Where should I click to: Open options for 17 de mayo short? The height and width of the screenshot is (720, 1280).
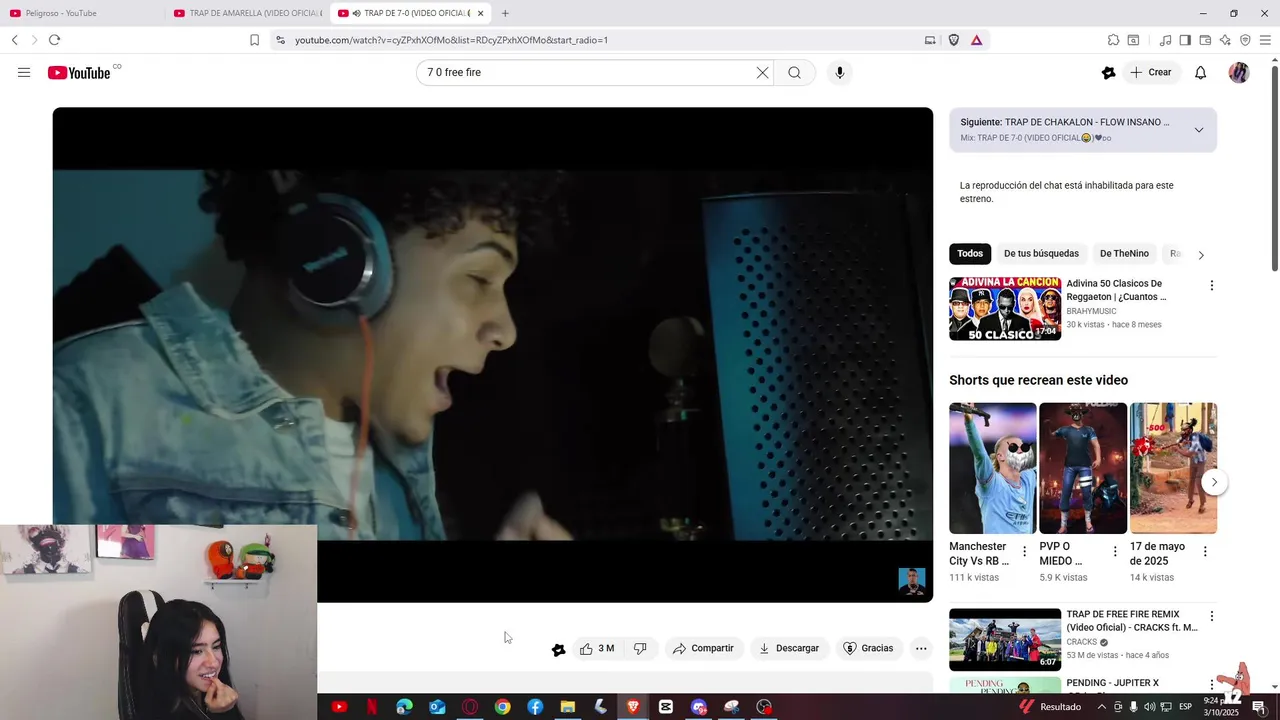1205,551
